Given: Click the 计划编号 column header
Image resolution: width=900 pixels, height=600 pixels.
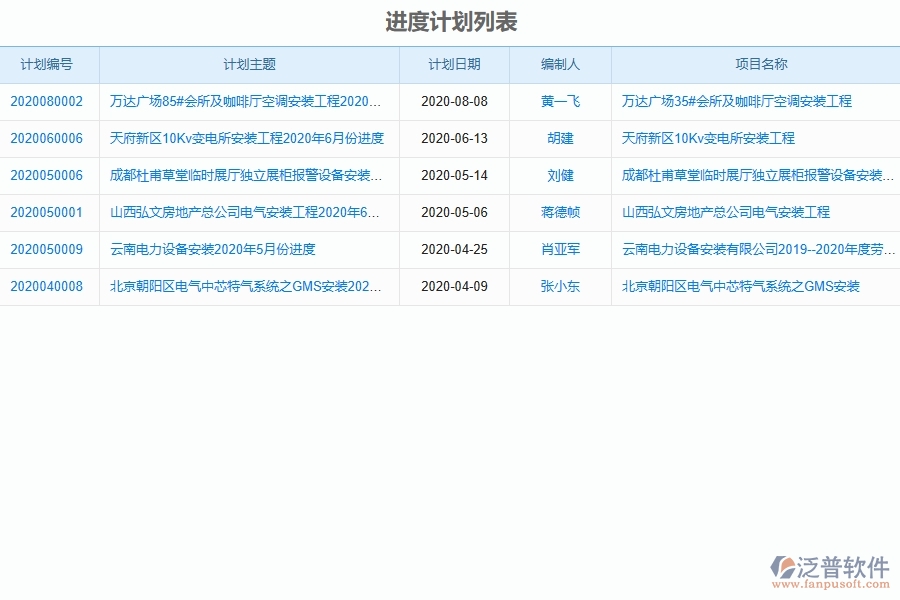Looking at the screenshot, I should click(50, 64).
